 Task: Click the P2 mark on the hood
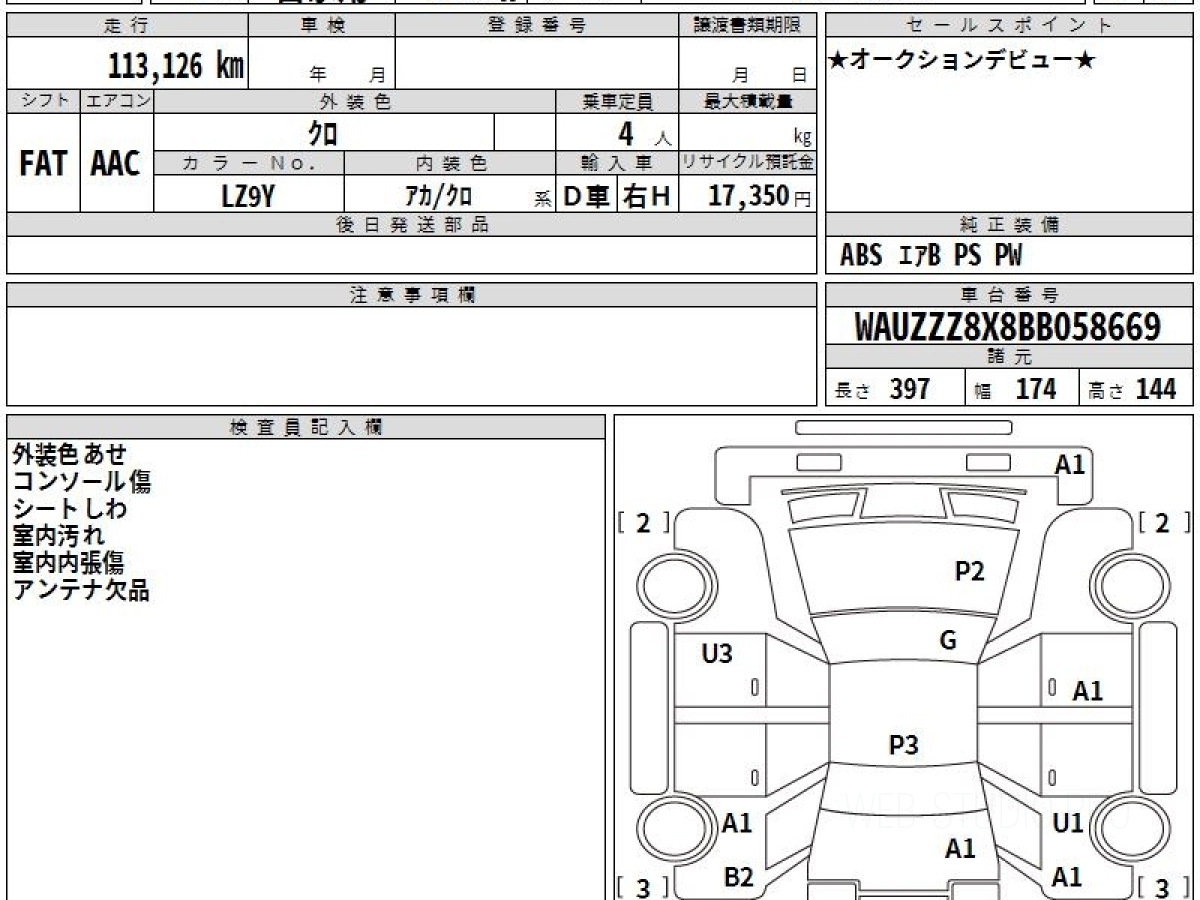(x=970, y=571)
